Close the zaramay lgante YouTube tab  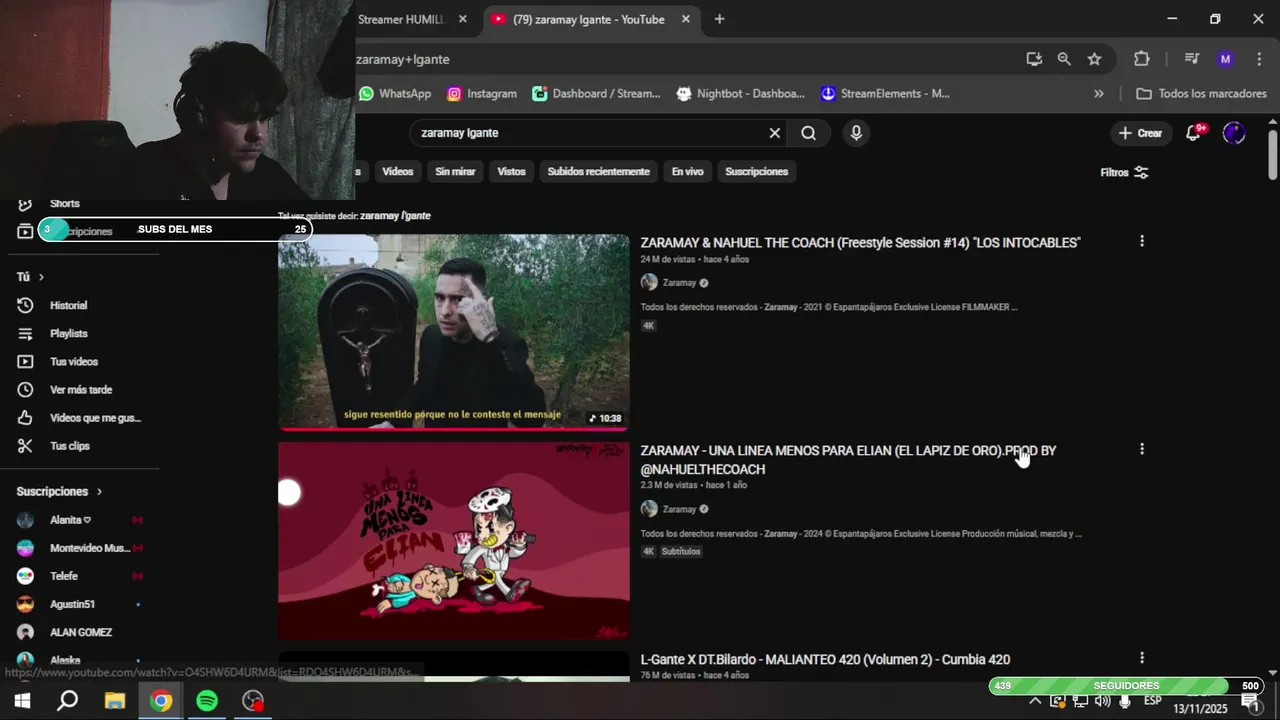[x=686, y=19]
